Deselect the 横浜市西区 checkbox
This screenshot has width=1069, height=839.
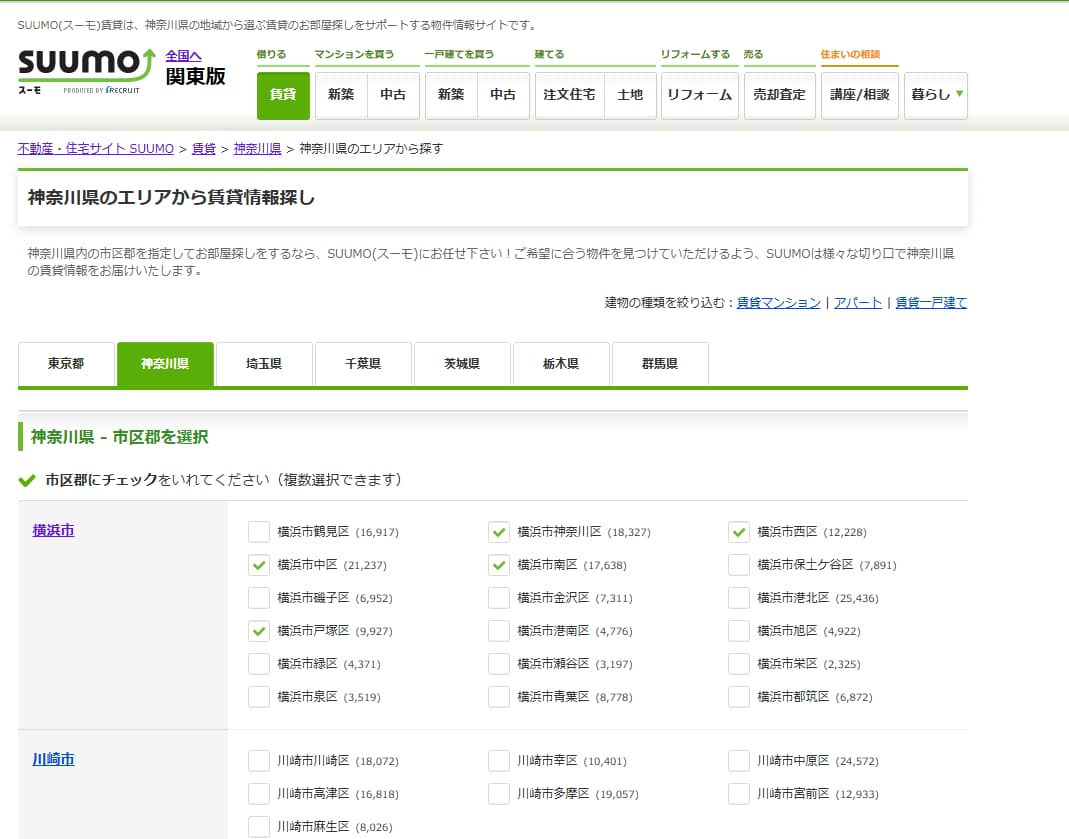point(738,532)
